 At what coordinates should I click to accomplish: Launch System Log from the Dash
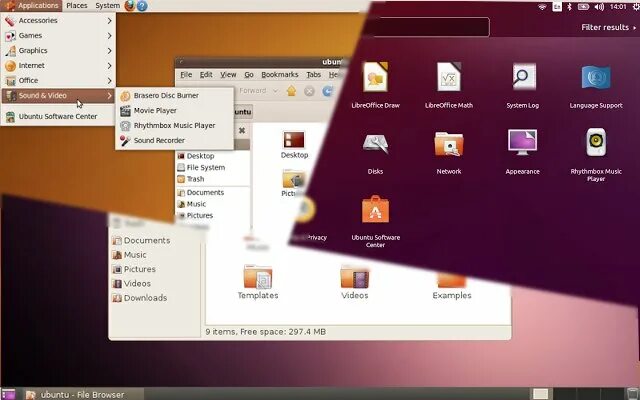click(522, 85)
